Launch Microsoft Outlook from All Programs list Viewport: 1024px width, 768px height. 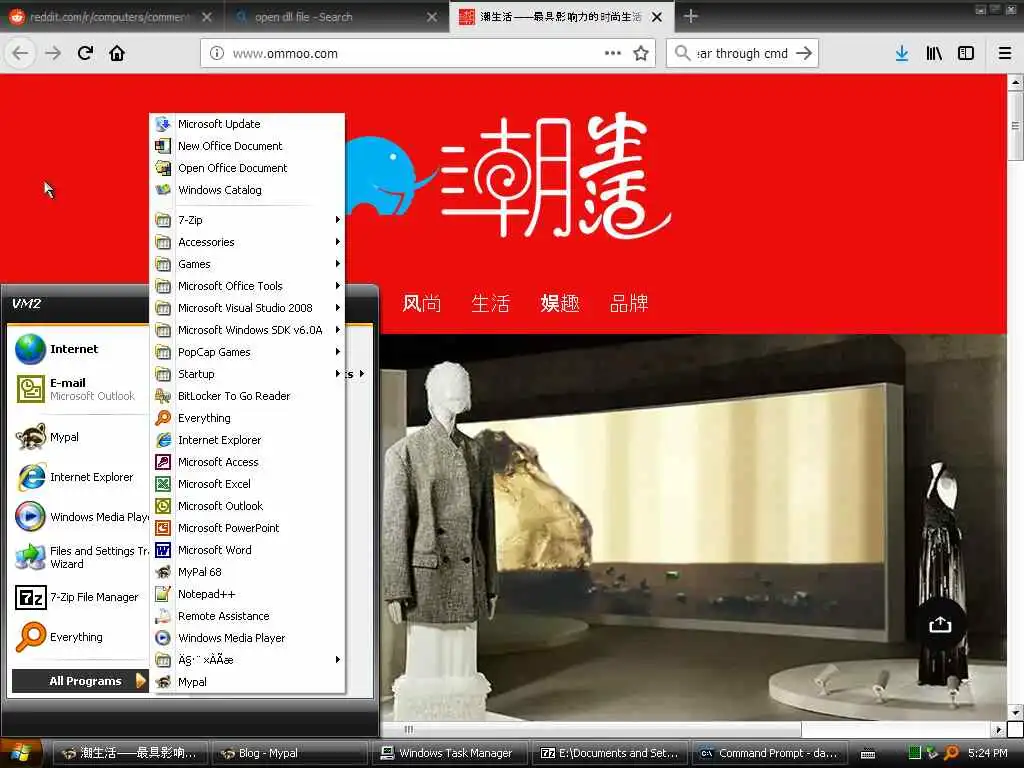coord(247,506)
